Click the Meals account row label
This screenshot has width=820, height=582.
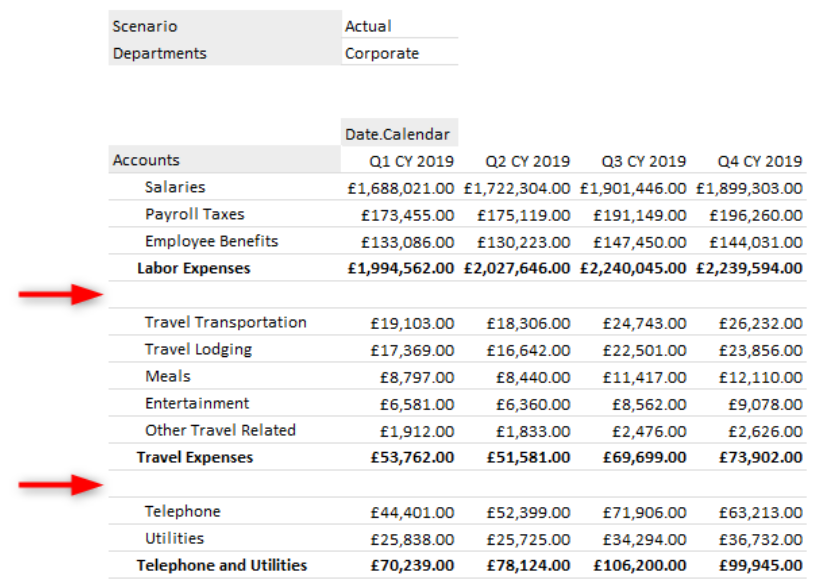pos(168,376)
